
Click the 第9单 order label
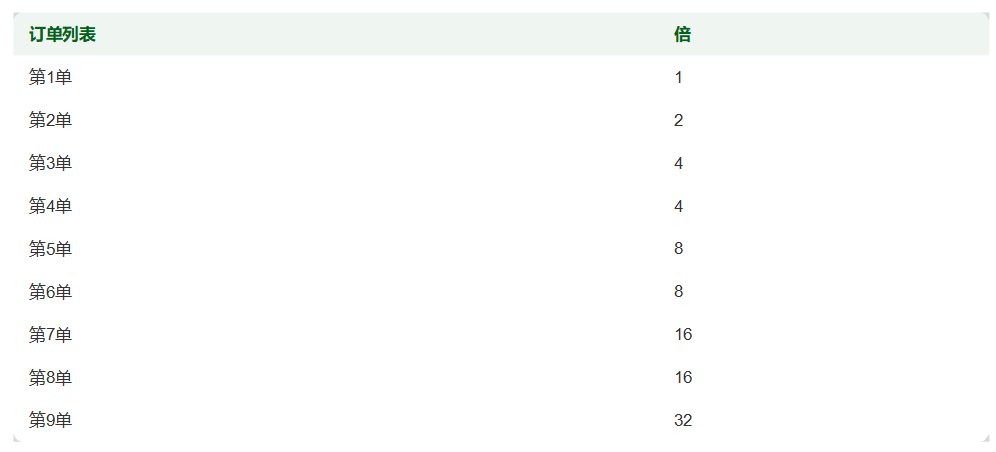[50, 421]
